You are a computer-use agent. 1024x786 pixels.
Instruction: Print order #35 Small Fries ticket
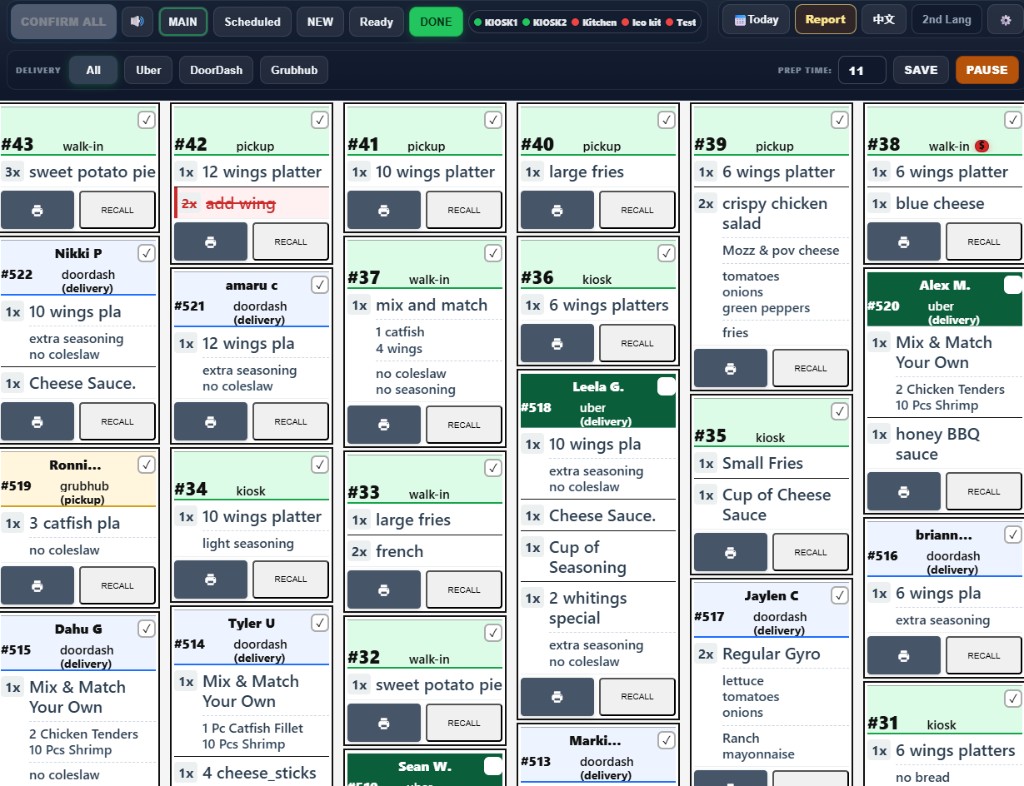tap(730, 552)
